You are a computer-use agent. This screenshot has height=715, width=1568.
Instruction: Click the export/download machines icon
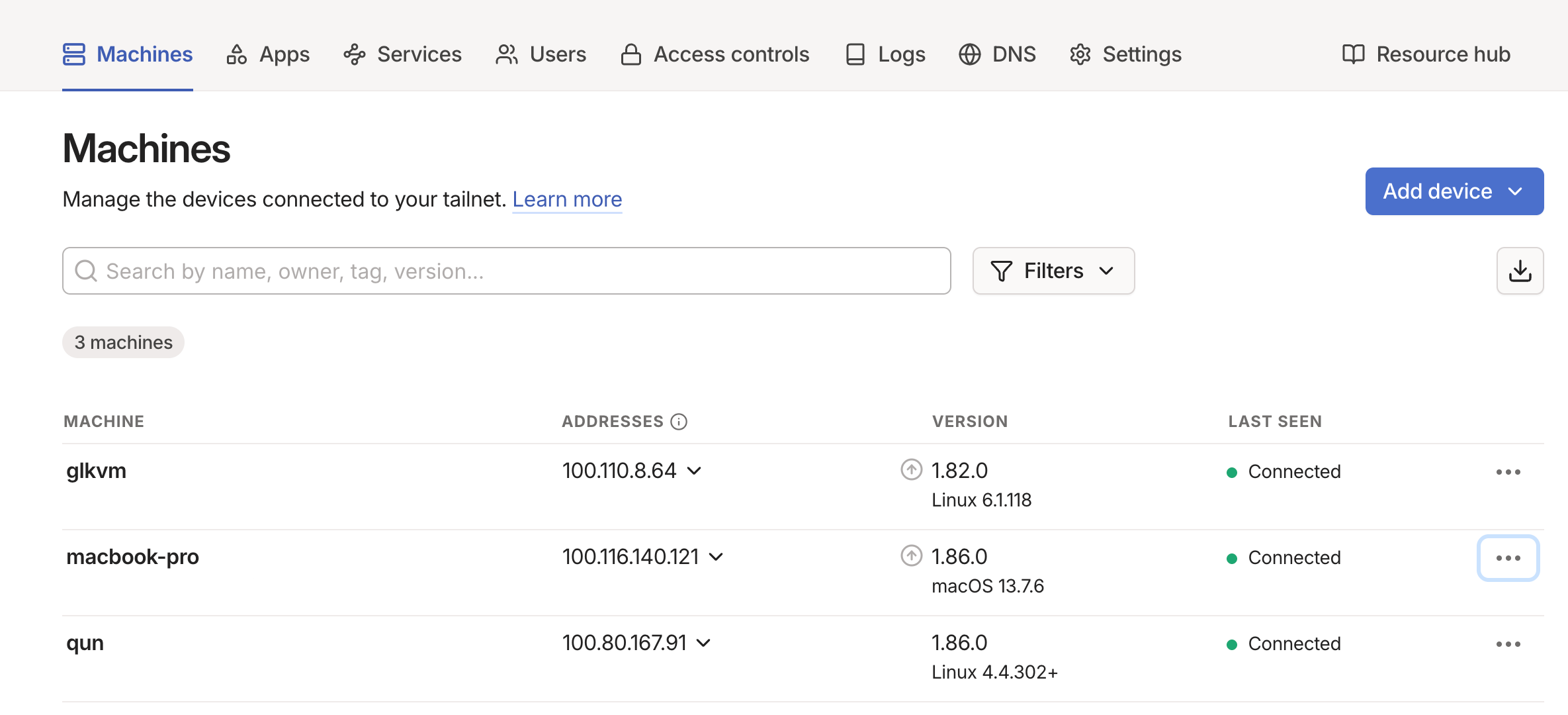tap(1520, 271)
